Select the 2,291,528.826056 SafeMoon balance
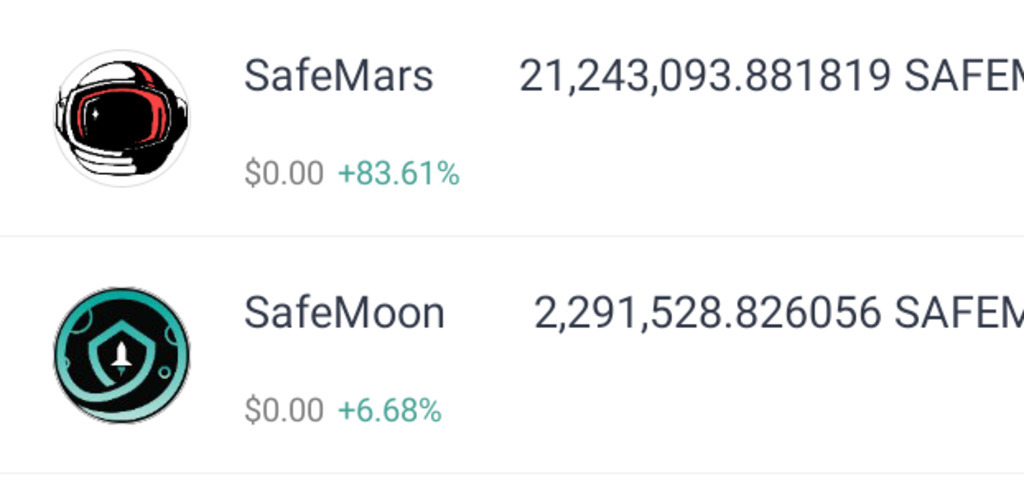Image resolution: width=1024 pixels, height=479 pixels. (x=707, y=313)
